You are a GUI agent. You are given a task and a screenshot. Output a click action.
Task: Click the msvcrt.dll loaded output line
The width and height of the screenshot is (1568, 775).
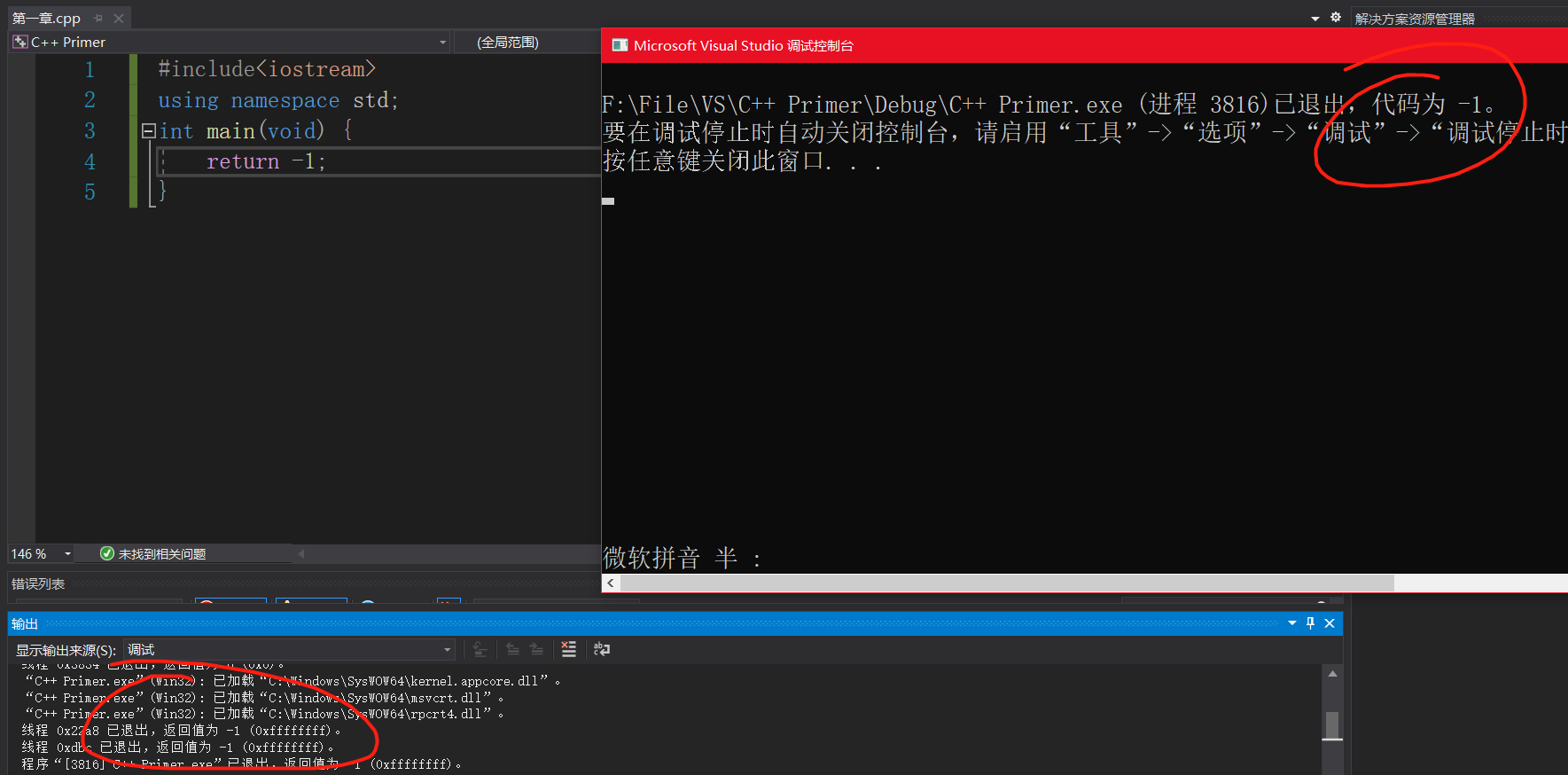coord(265,698)
